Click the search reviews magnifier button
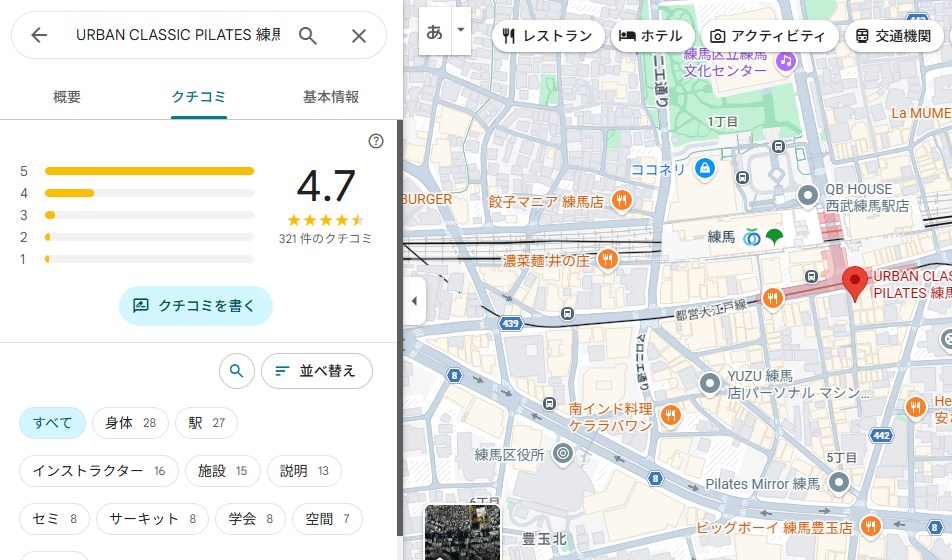Image resolution: width=952 pixels, height=560 pixels. tap(236, 371)
